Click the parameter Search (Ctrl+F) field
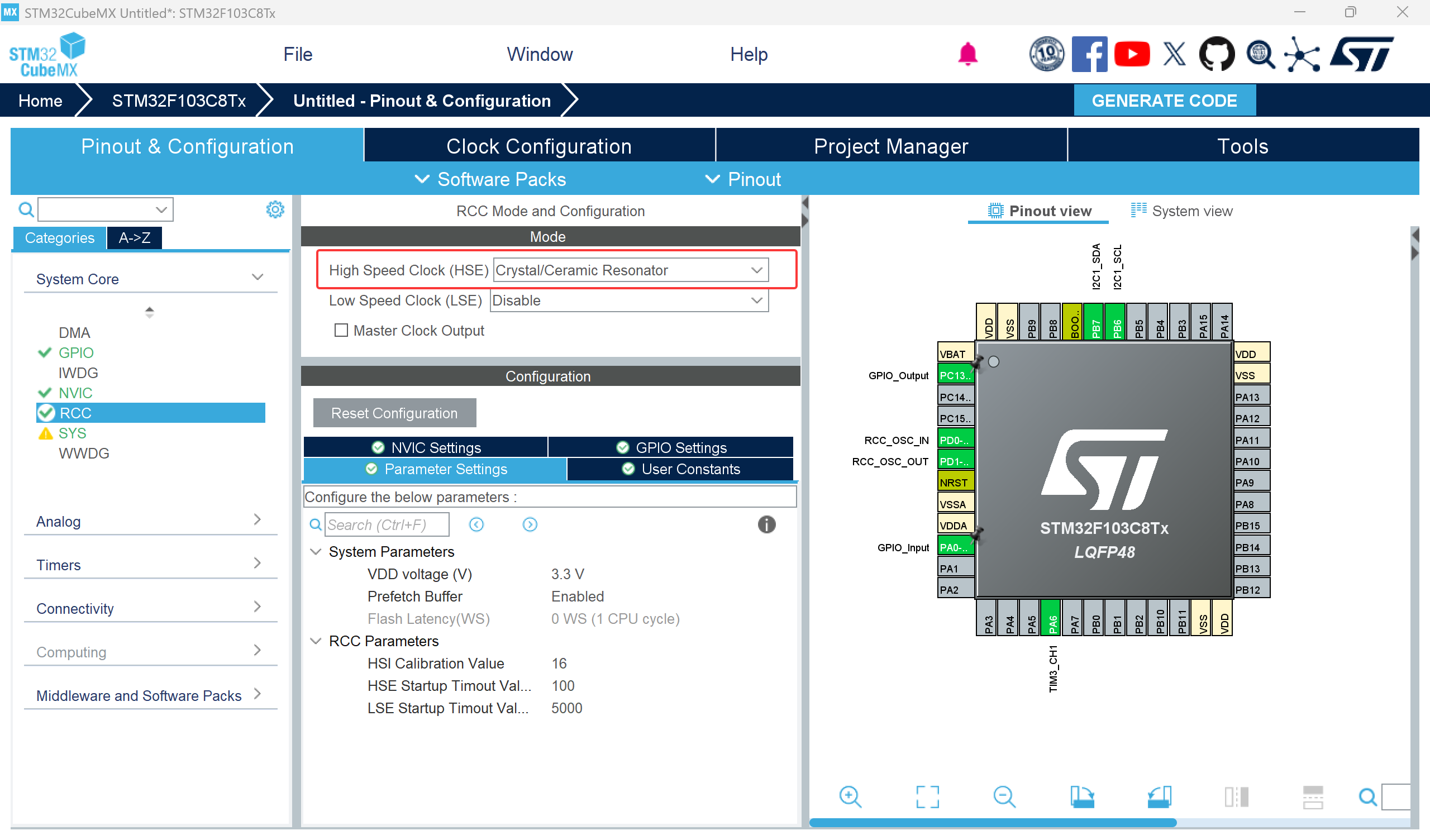Screen dimensions: 1430x840 pos(387,524)
